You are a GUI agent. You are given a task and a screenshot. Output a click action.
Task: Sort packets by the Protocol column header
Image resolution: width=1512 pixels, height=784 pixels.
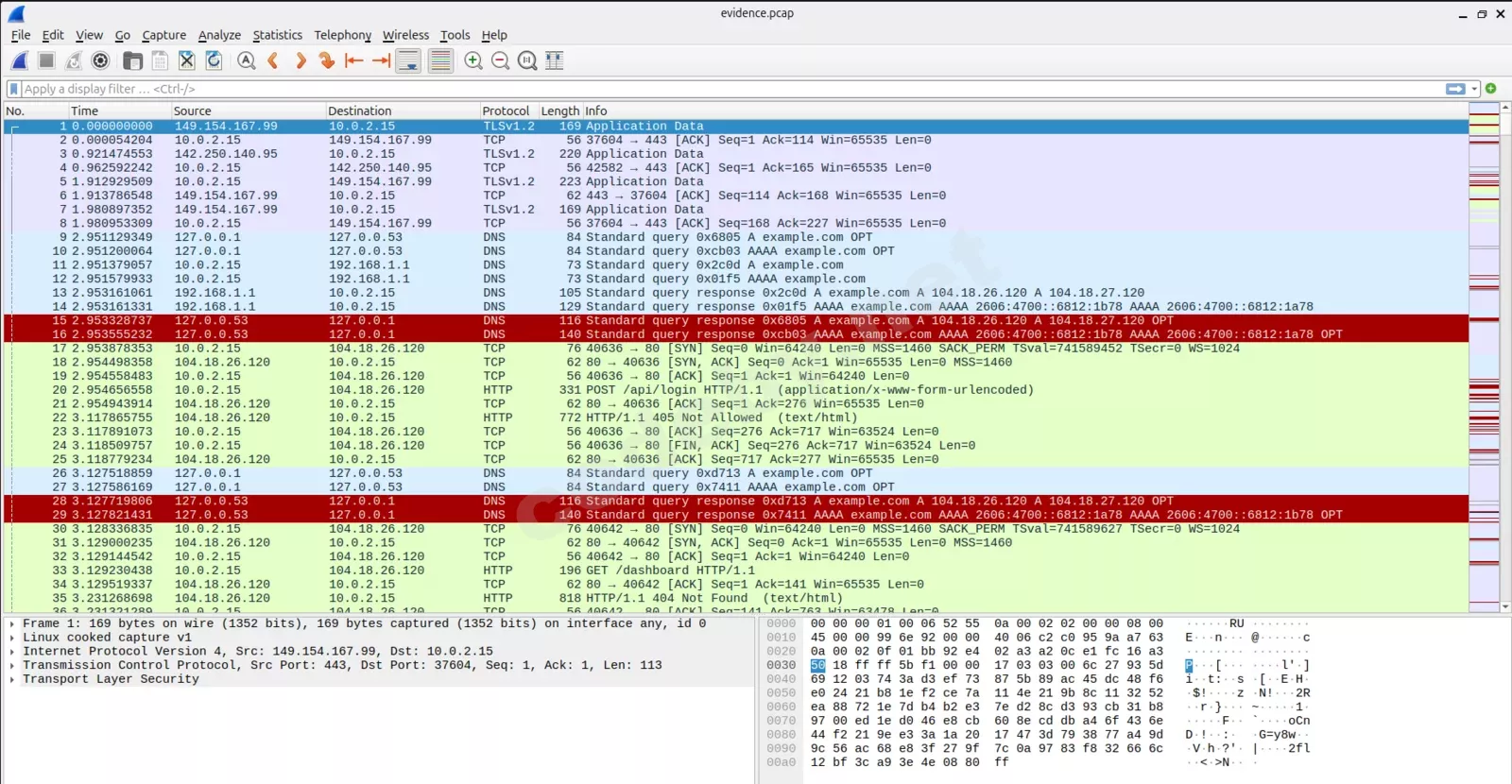(x=506, y=111)
